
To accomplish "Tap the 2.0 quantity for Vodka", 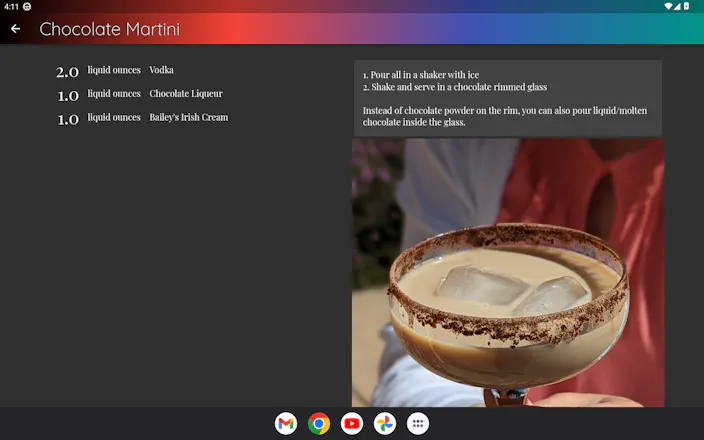I will (x=67, y=72).
